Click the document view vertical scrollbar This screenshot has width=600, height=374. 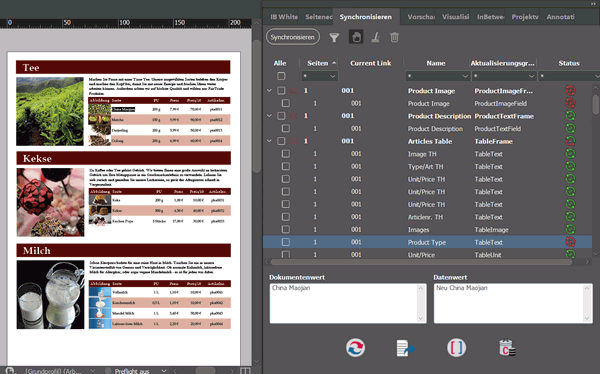(x=256, y=106)
